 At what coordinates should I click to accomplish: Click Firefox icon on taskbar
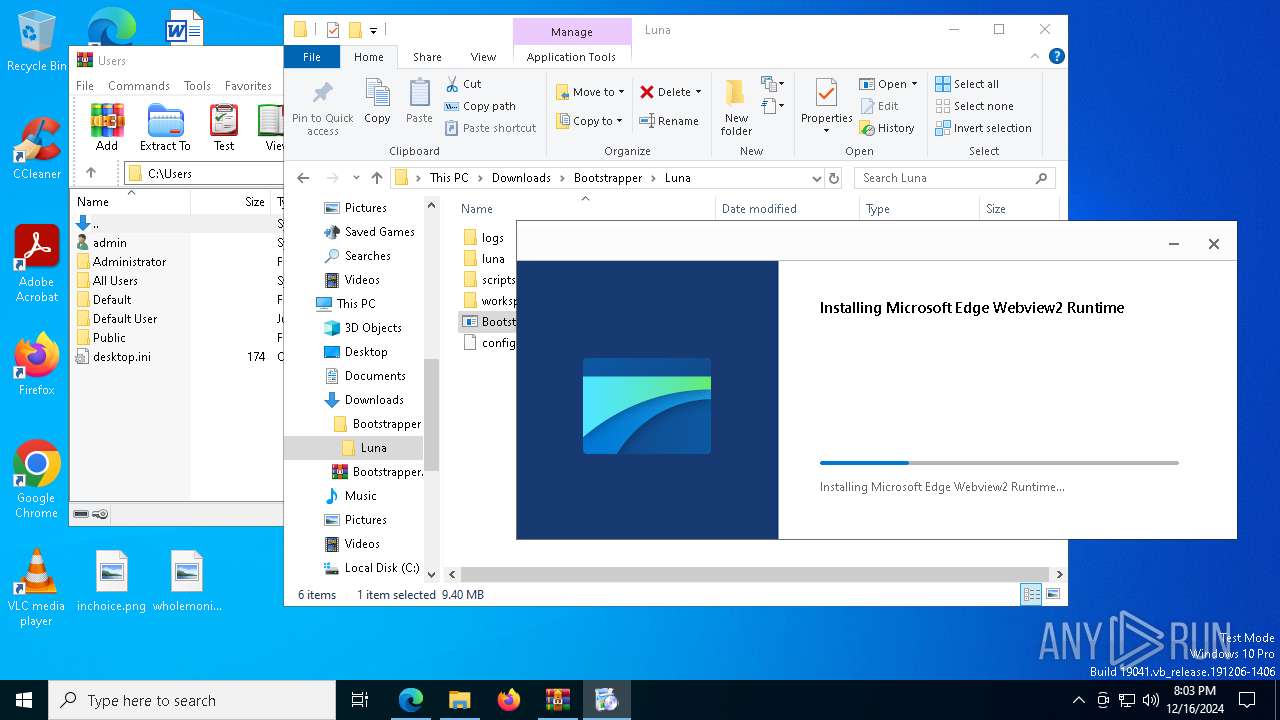point(509,700)
